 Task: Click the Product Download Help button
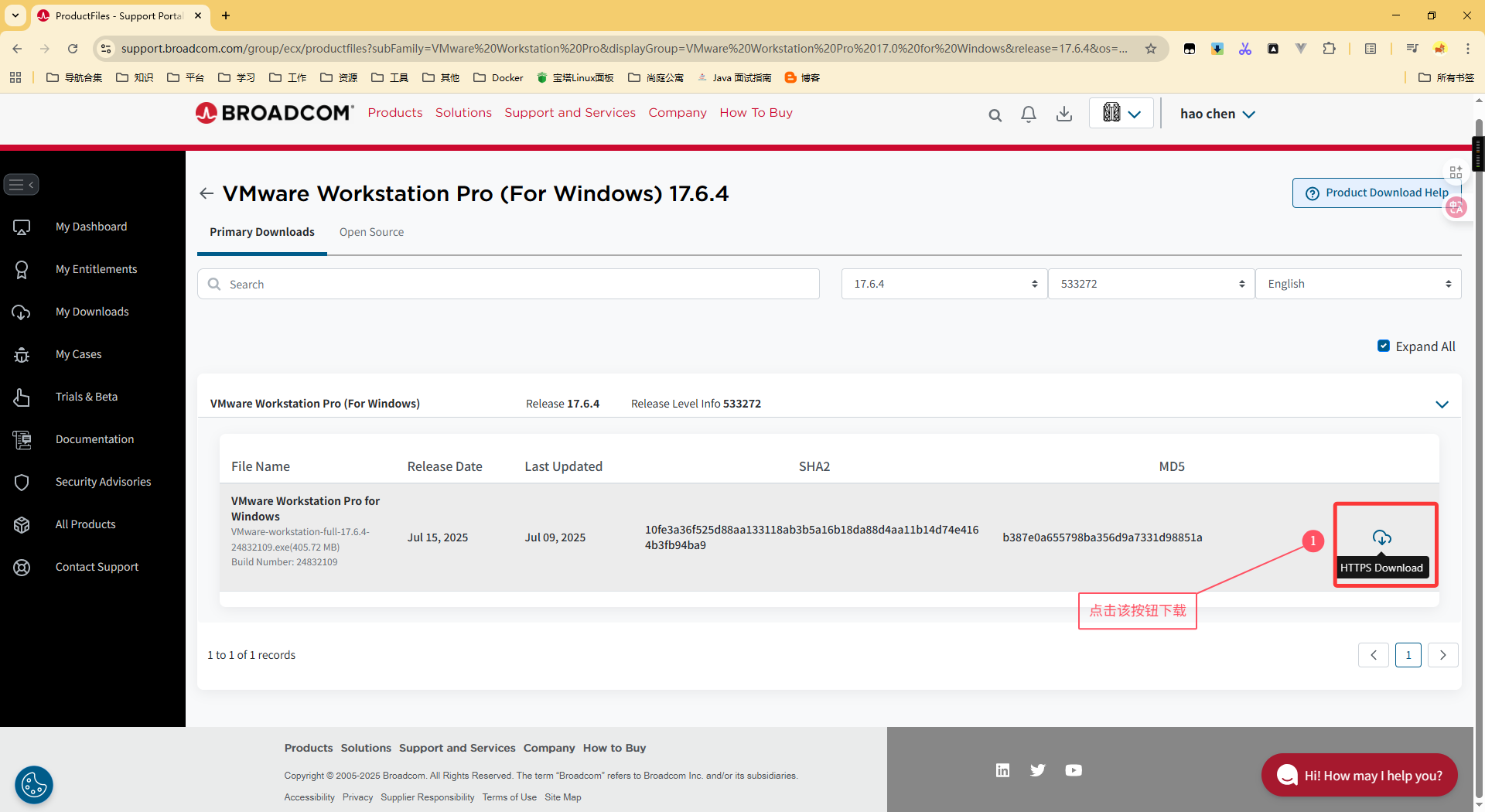click(x=1377, y=193)
